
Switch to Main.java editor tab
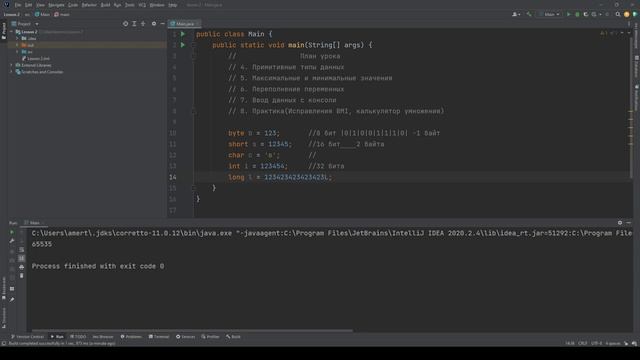click(183, 24)
